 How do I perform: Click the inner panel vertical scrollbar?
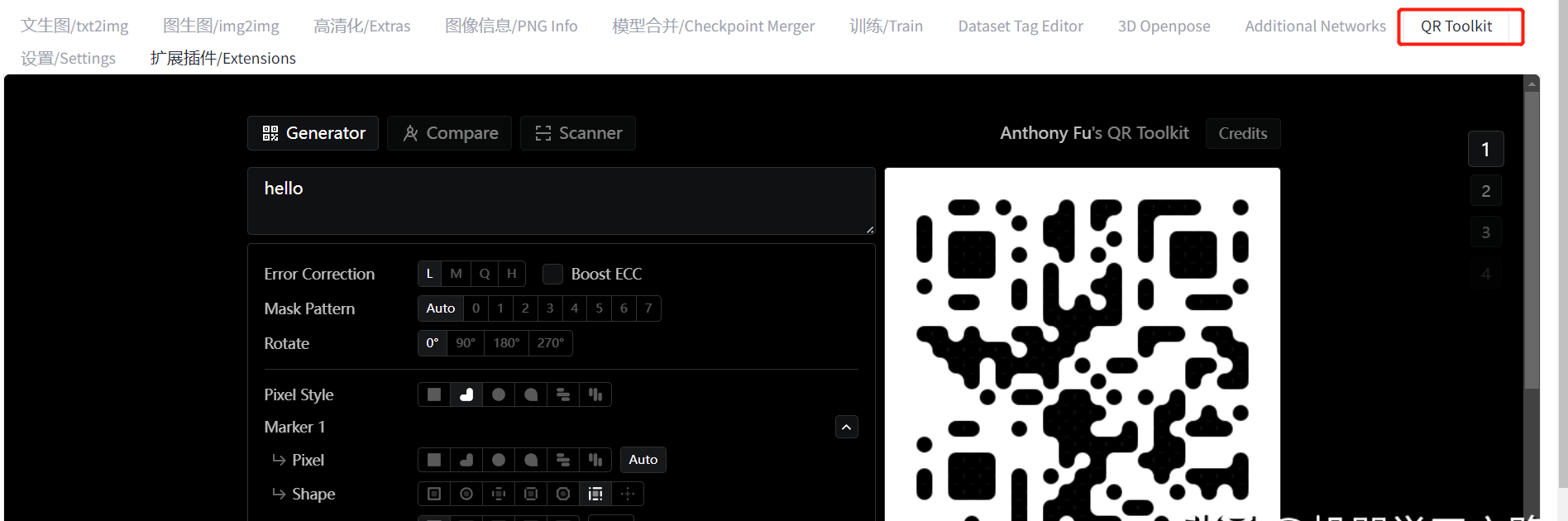pyautogui.click(x=1532, y=240)
